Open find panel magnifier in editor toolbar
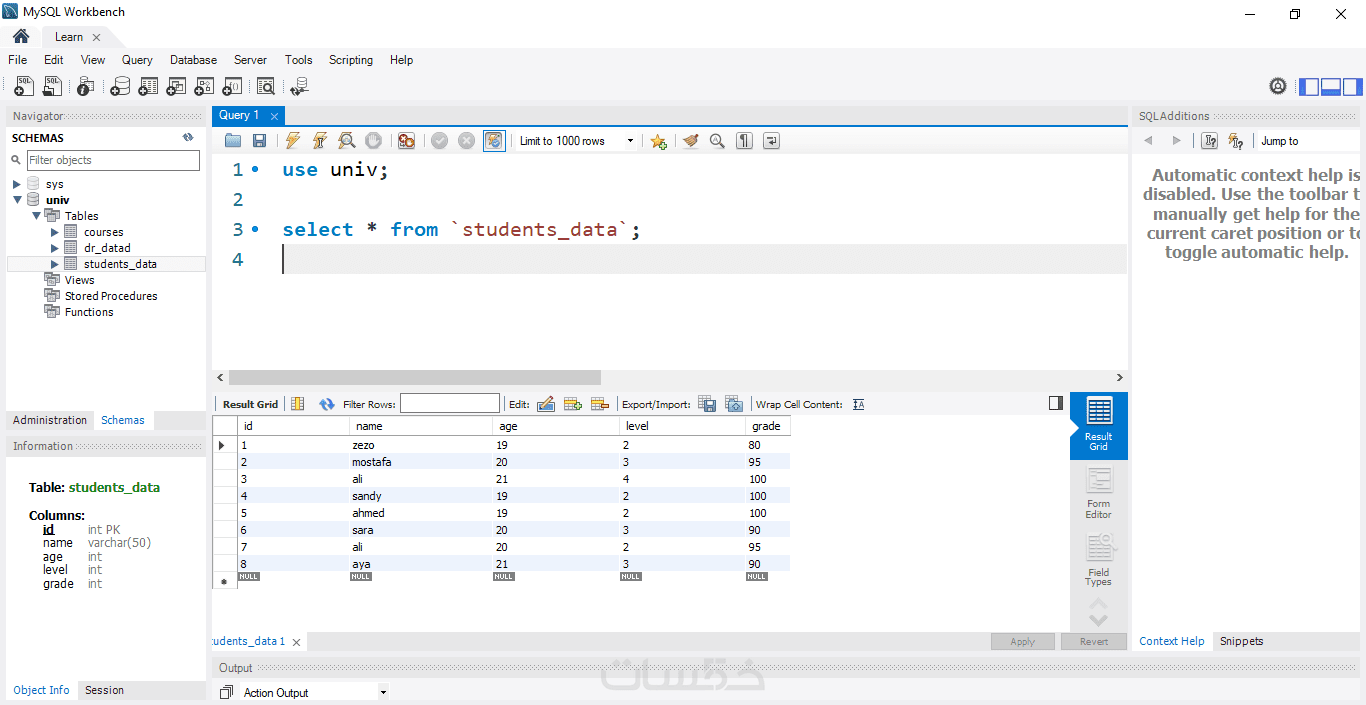Screen dimensions: 1366x705 click(717, 141)
